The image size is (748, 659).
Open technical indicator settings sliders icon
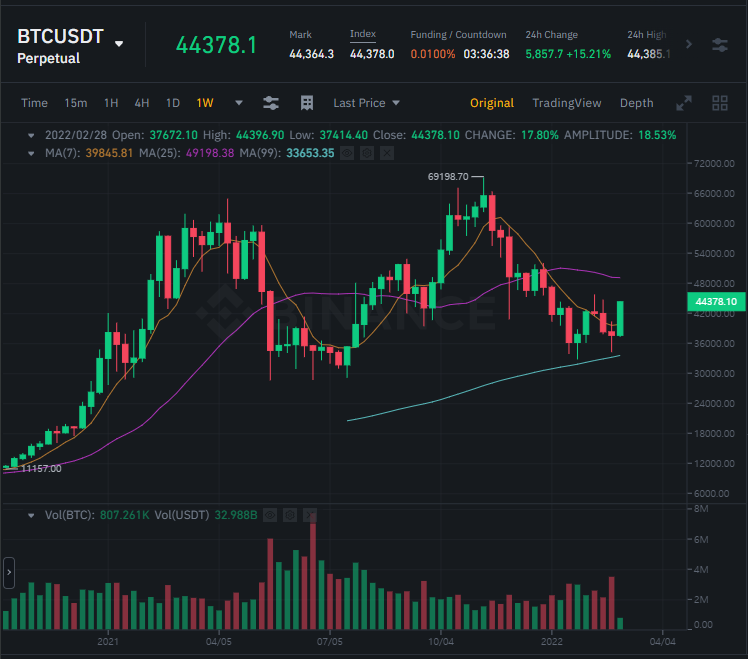(x=271, y=103)
